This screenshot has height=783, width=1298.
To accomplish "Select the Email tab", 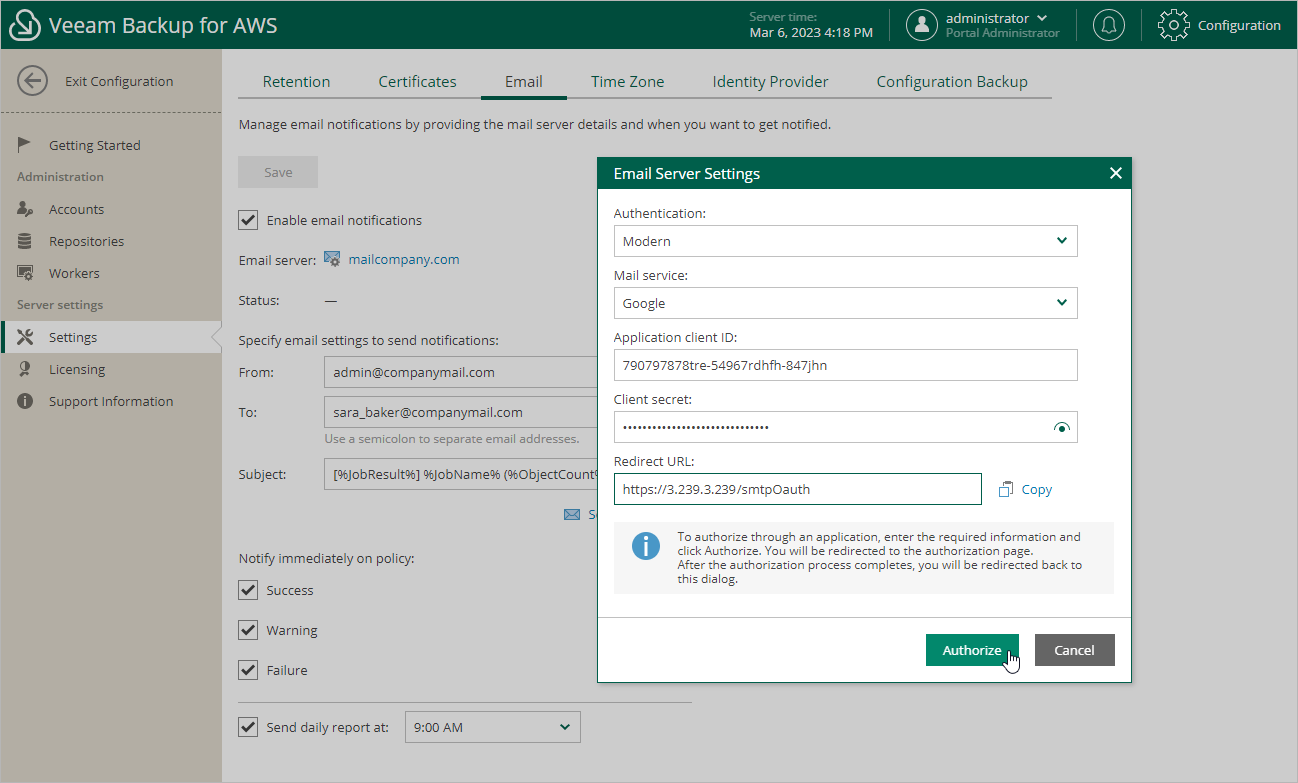I will click(524, 82).
